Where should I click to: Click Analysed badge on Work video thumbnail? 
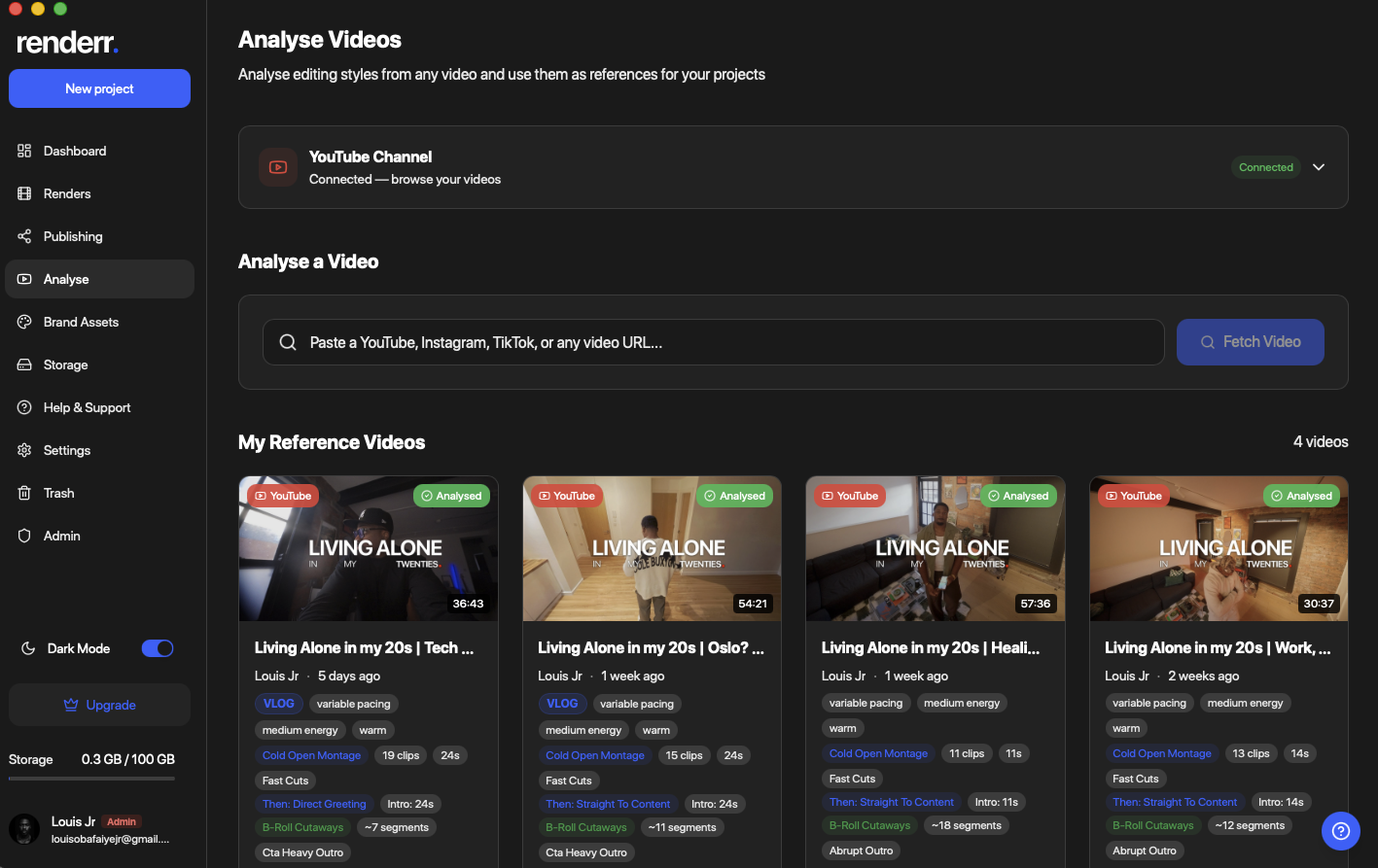(x=1302, y=496)
